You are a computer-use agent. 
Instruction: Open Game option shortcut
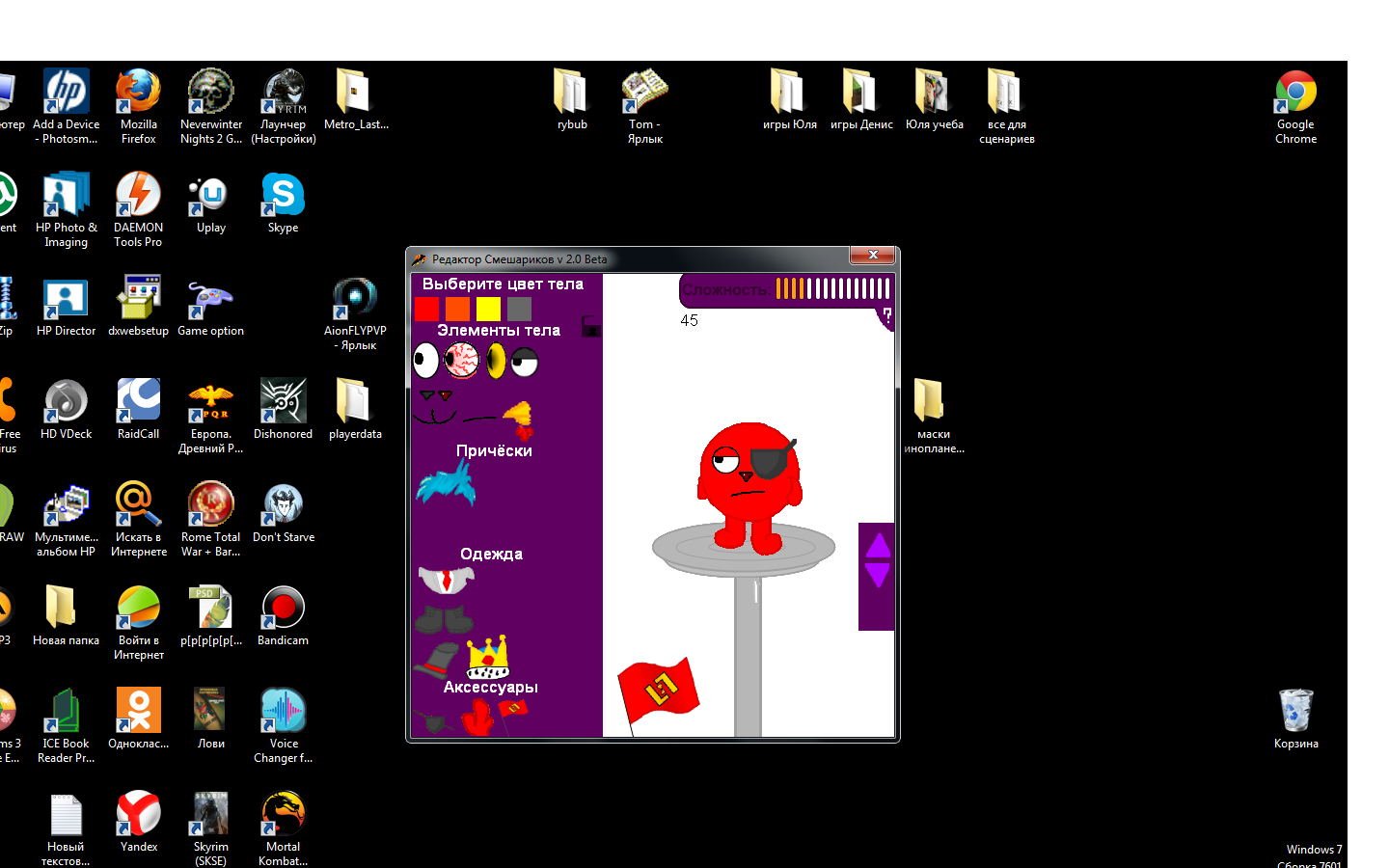point(210,306)
